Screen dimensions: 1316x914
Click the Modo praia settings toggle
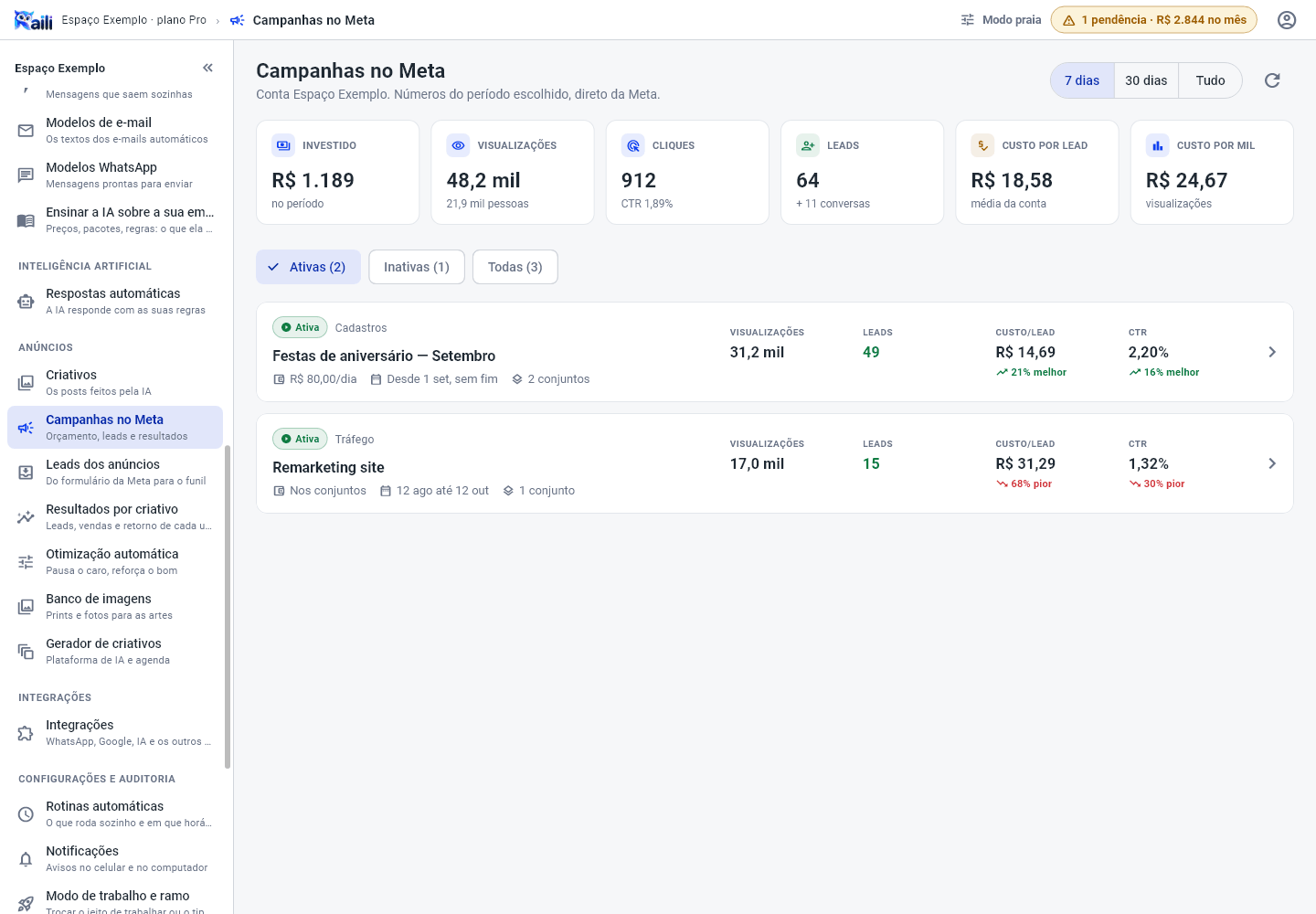[1001, 20]
